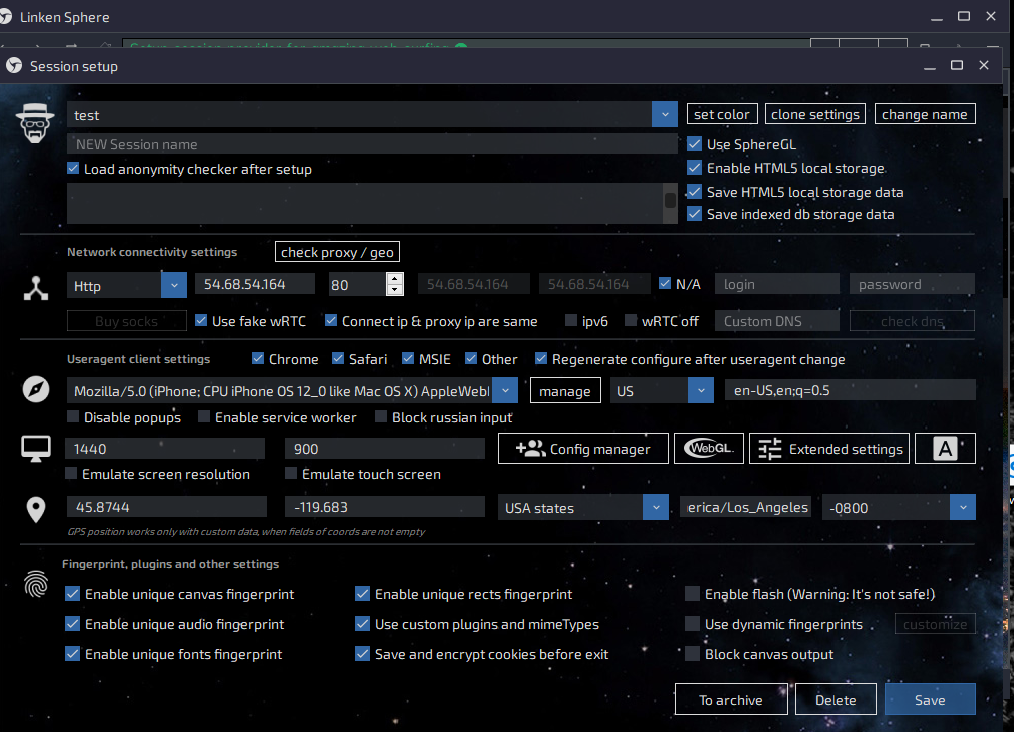Click the Heisenberg session avatar icon
This screenshot has height=732, width=1014.
coord(35,123)
